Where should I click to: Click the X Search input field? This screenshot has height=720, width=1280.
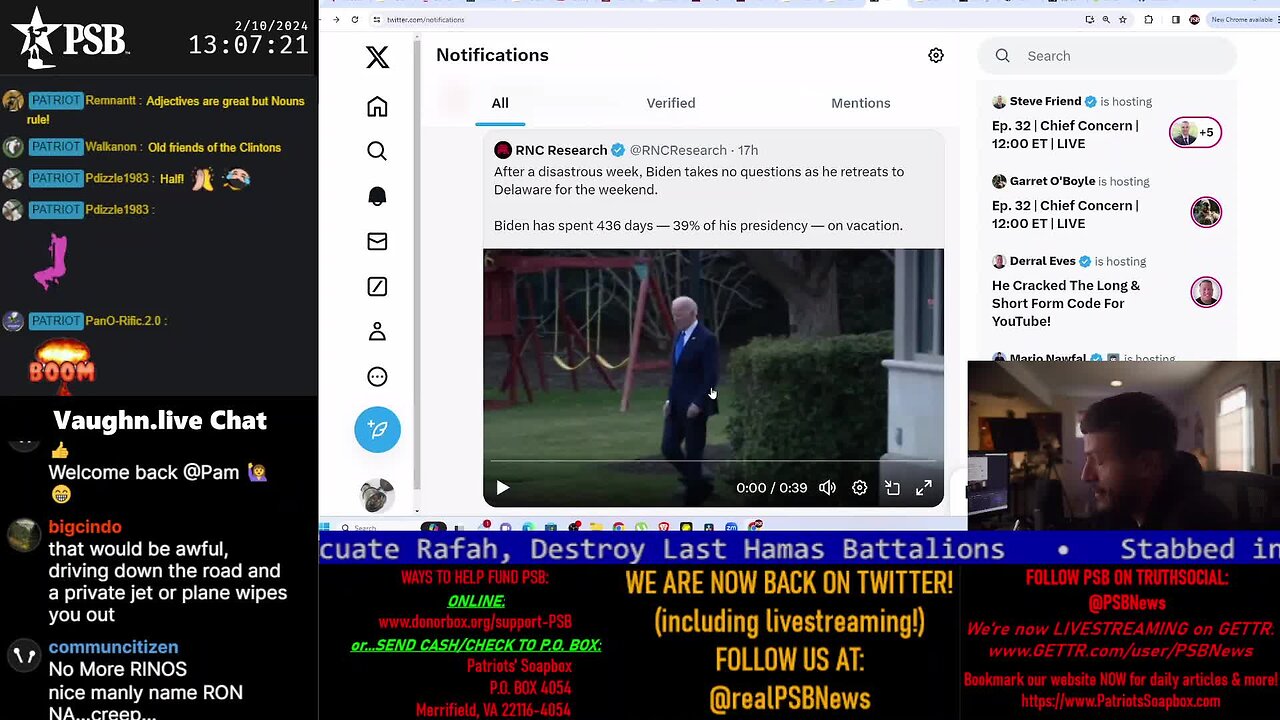pos(1107,56)
